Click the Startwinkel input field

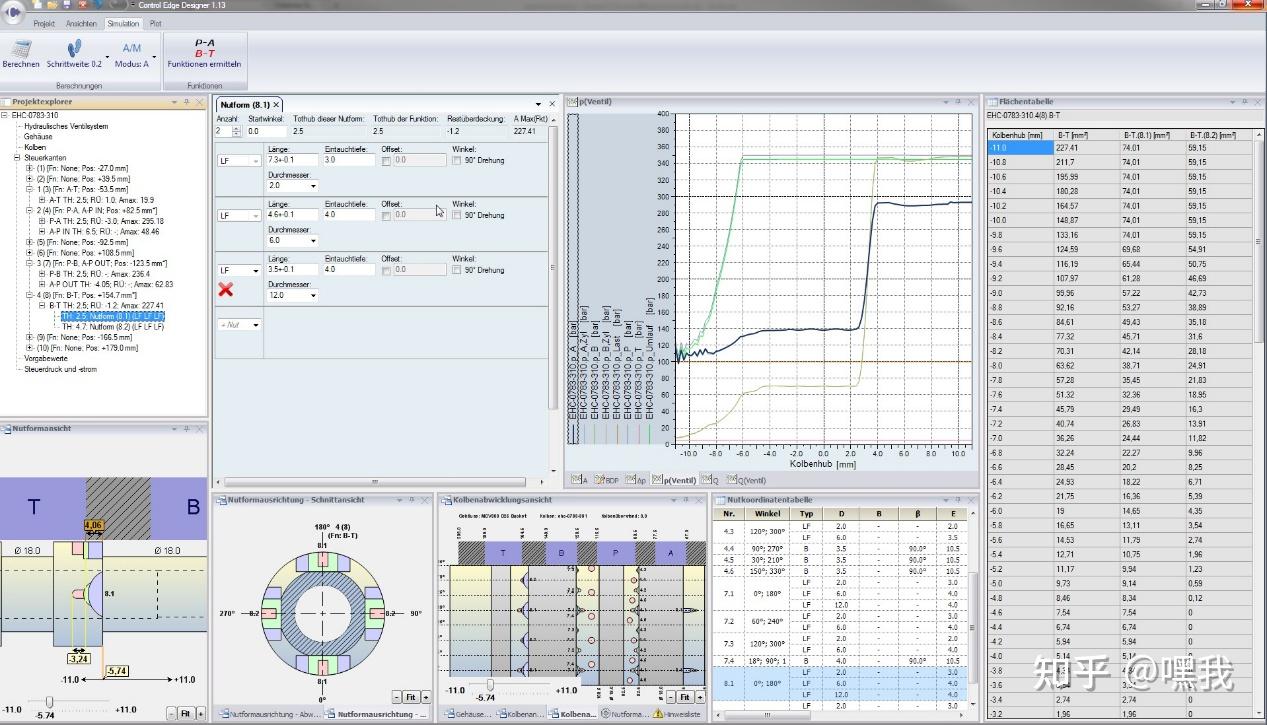(266, 131)
